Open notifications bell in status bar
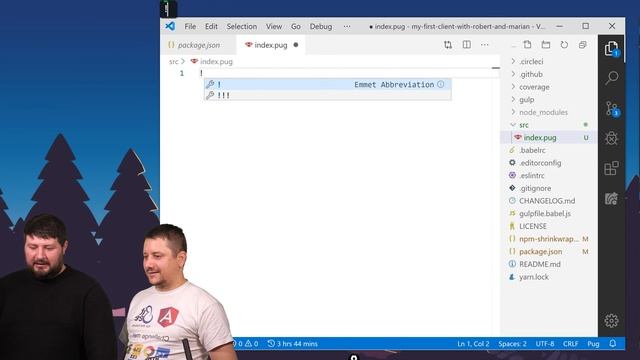 [613, 344]
